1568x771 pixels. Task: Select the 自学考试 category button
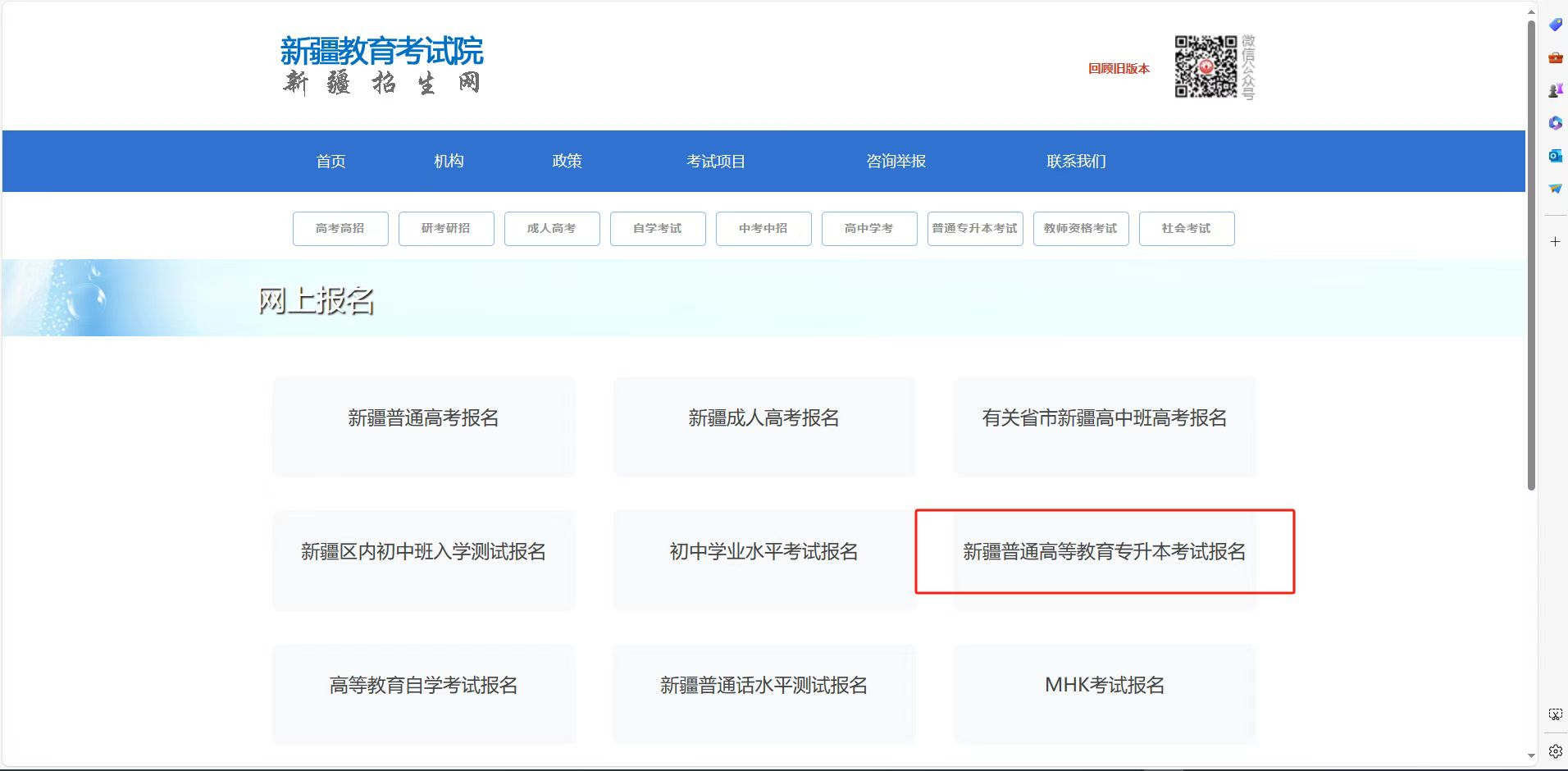click(658, 229)
